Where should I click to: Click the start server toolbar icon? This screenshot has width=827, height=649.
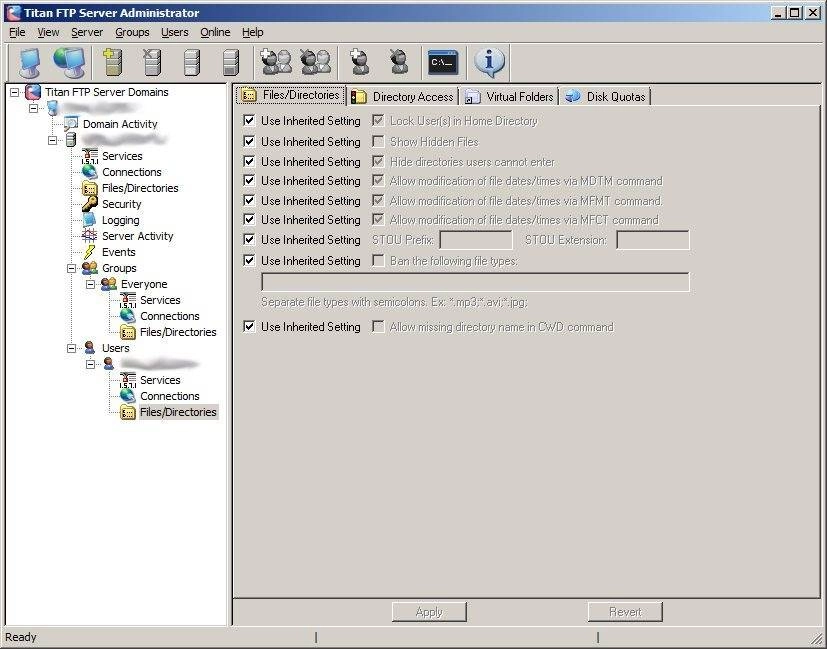coord(191,62)
